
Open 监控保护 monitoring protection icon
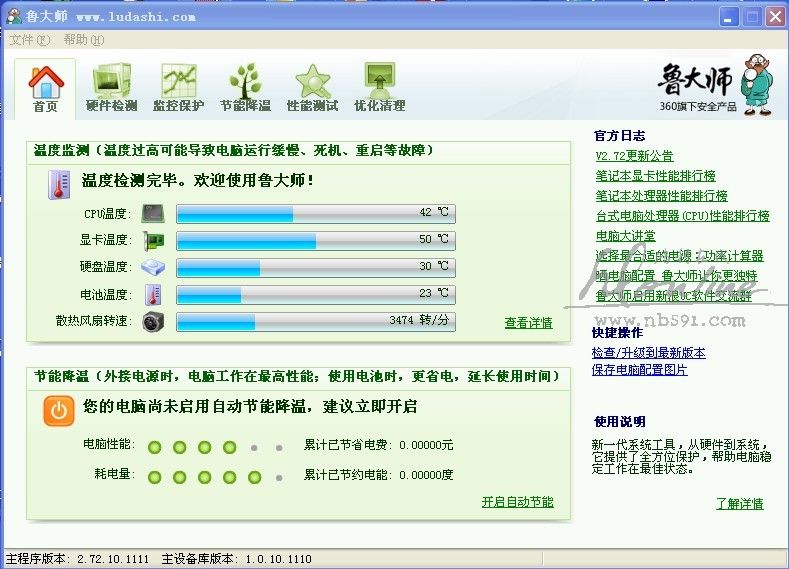click(178, 81)
